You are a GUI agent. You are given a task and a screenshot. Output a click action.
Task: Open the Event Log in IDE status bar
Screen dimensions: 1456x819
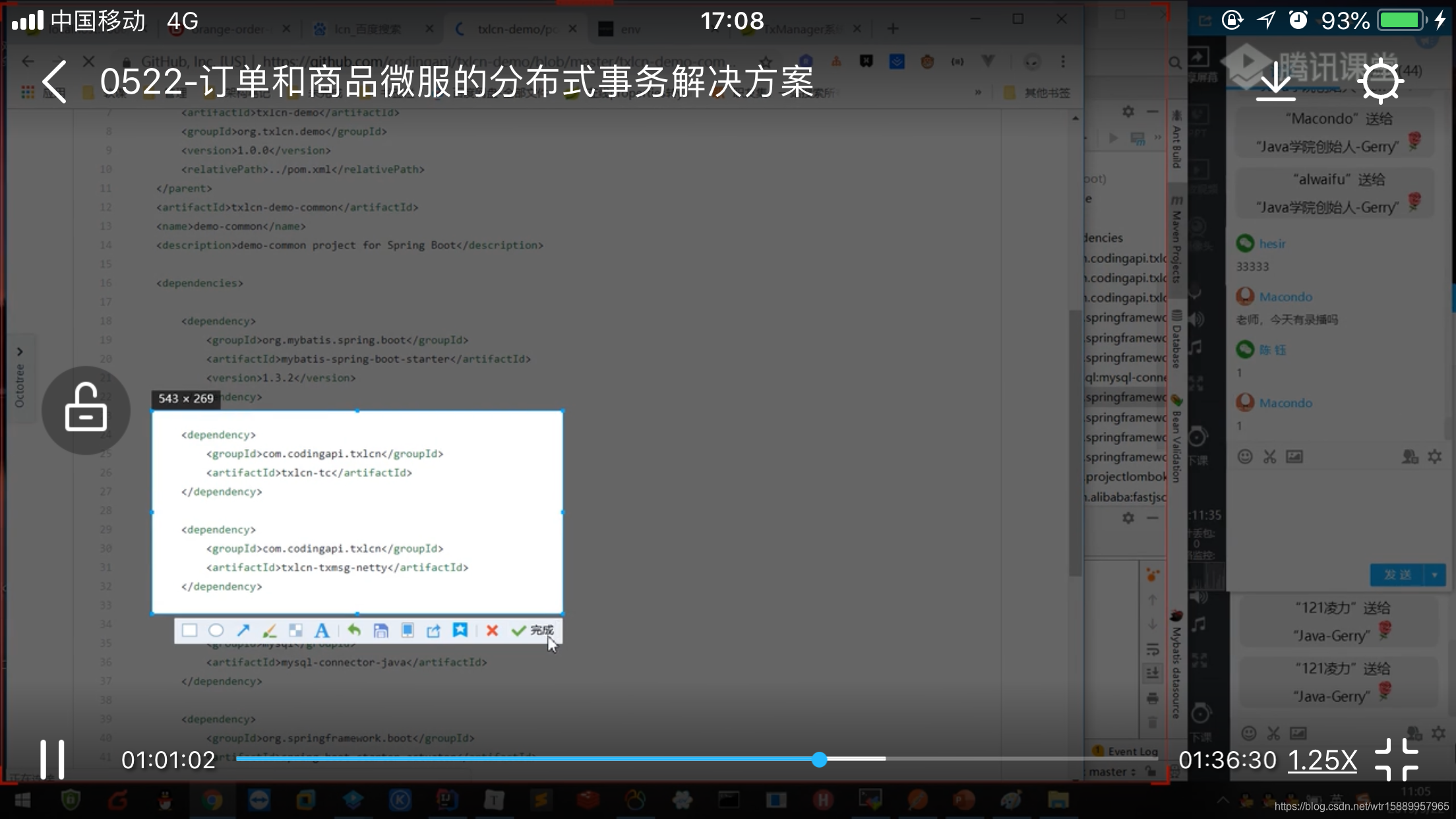coord(1124,751)
